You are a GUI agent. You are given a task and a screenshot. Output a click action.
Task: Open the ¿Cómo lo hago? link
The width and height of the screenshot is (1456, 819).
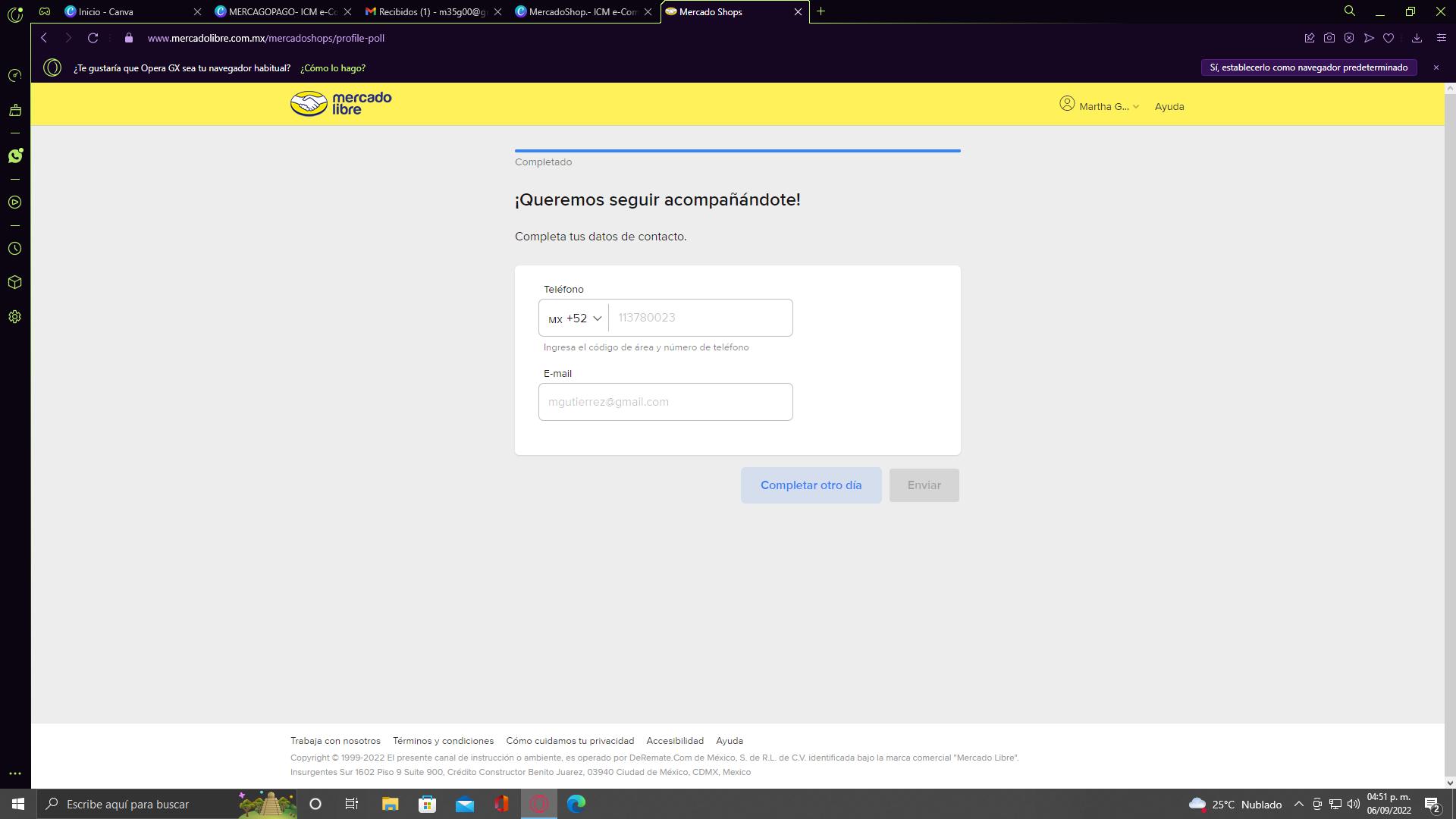coord(333,68)
